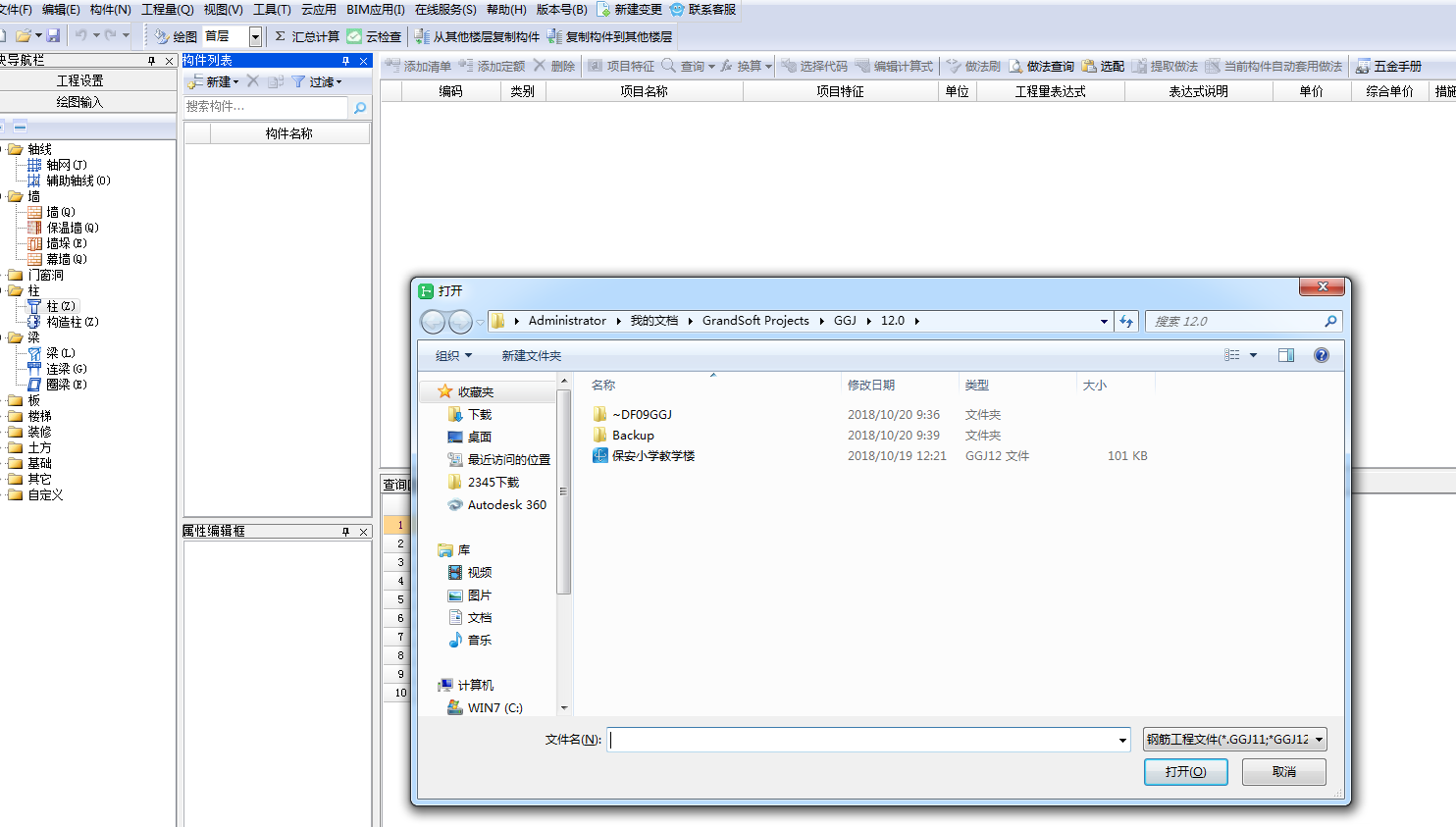Click the view mode icon in Open dialog
Viewport: 1456px width, 827px height.
(x=1232, y=355)
